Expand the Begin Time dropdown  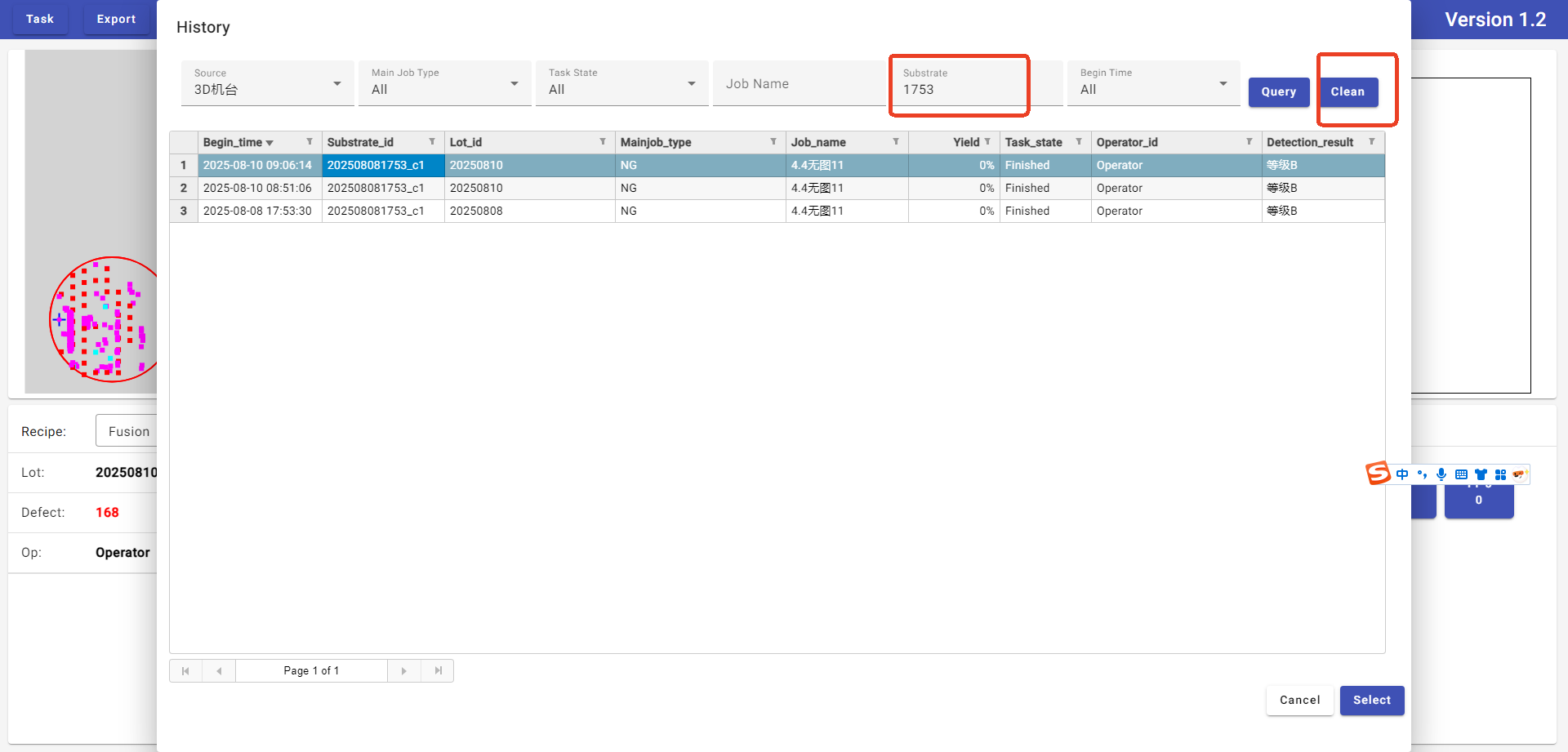1223,84
